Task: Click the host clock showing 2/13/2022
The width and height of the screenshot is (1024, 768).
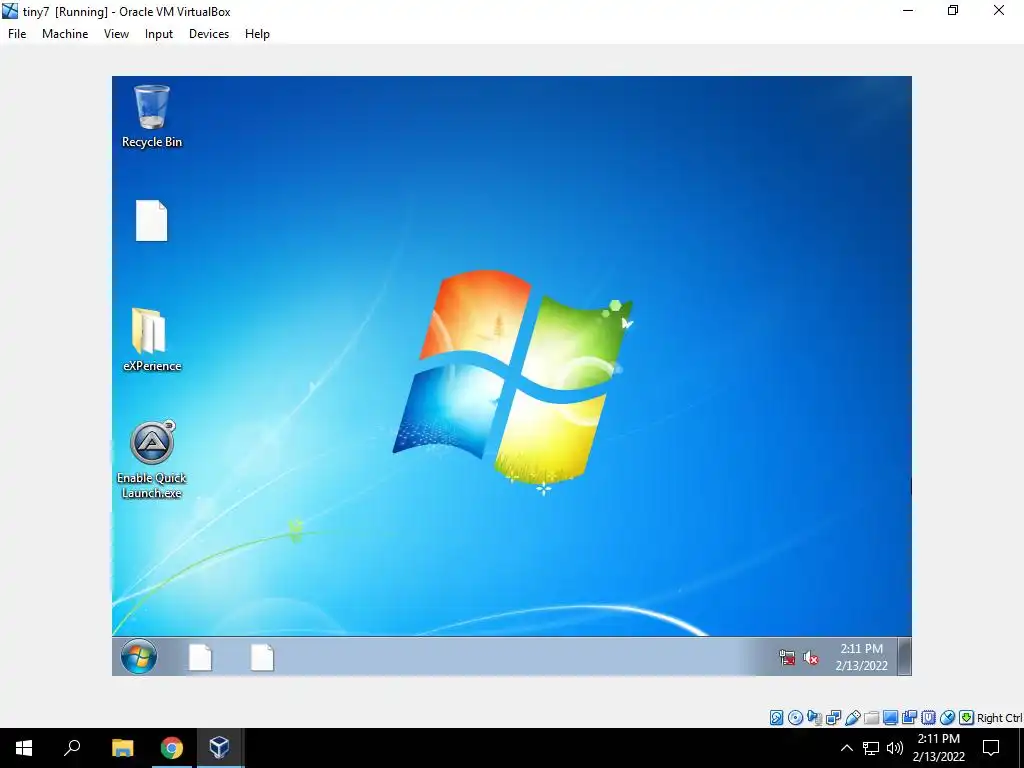Action: pos(938,748)
